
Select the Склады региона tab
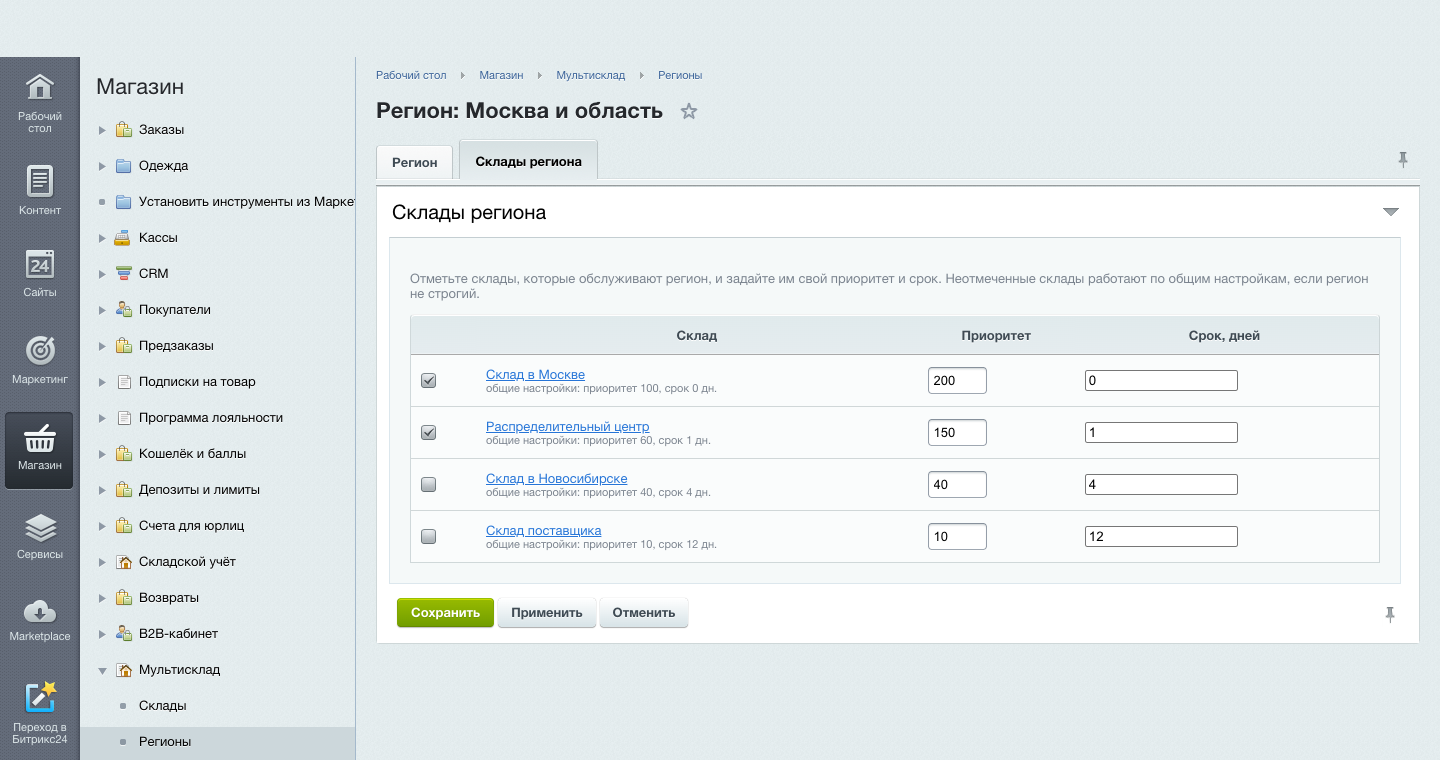coord(528,160)
